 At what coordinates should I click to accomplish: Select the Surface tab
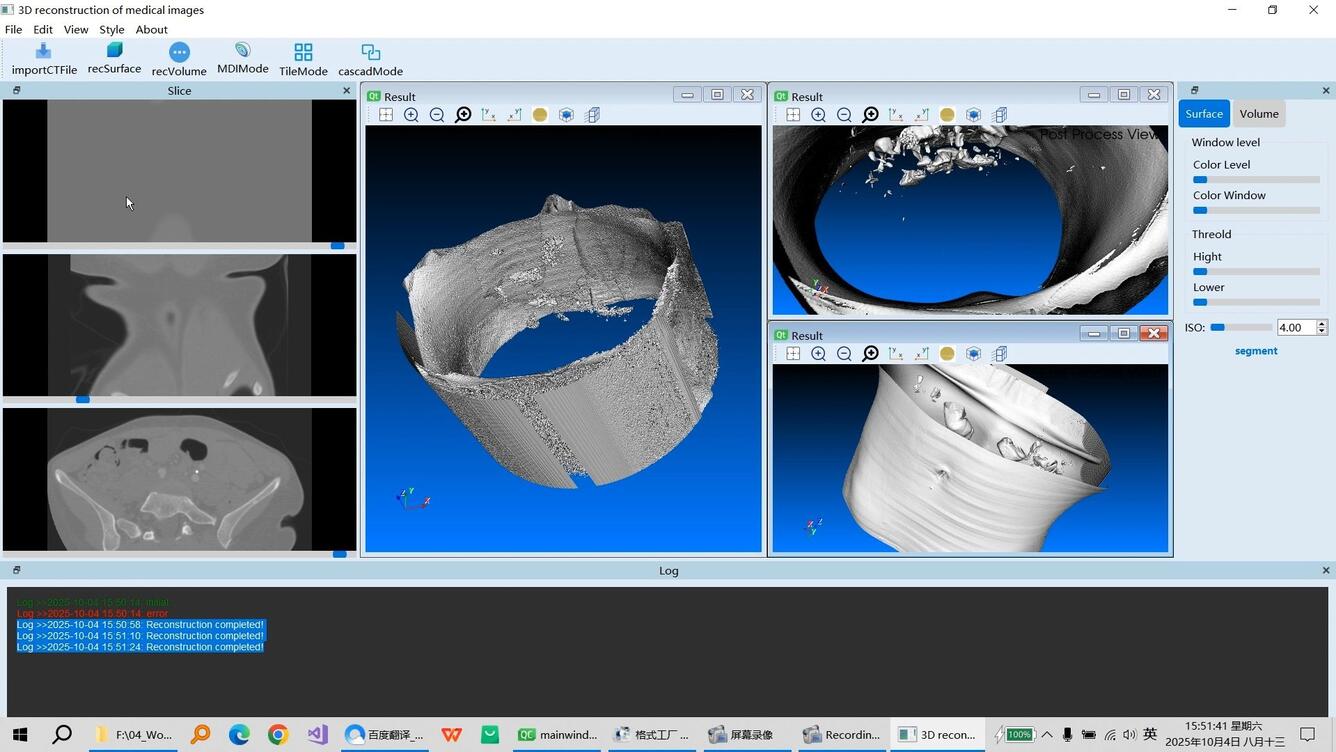1204,114
